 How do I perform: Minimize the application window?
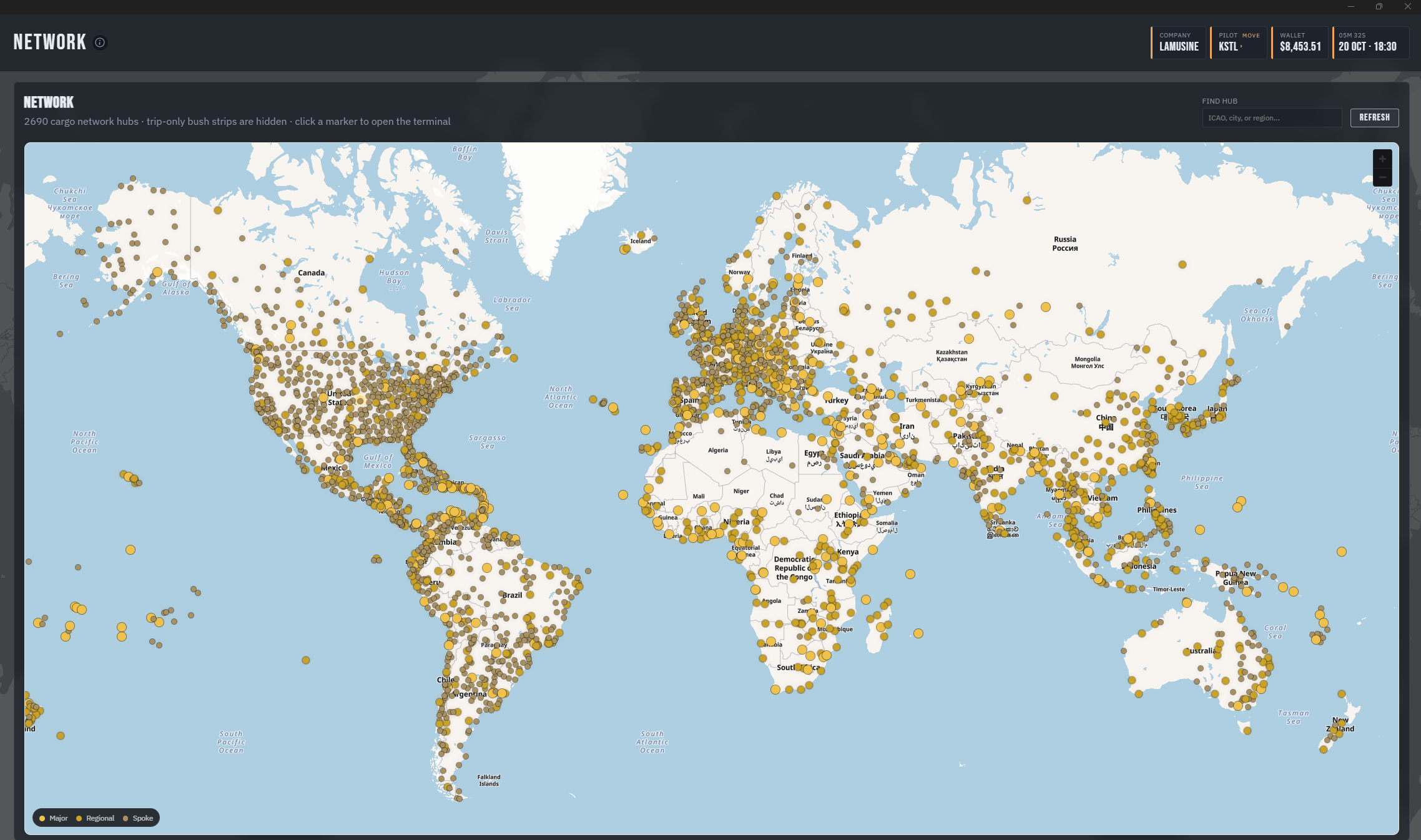point(1351,6)
